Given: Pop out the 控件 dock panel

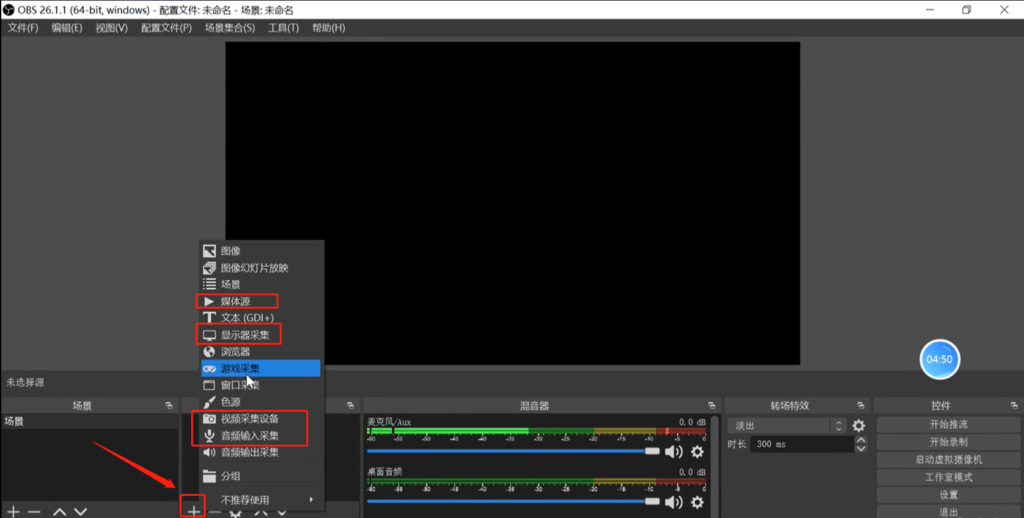Looking at the screenshot, I should point(1014,406).
